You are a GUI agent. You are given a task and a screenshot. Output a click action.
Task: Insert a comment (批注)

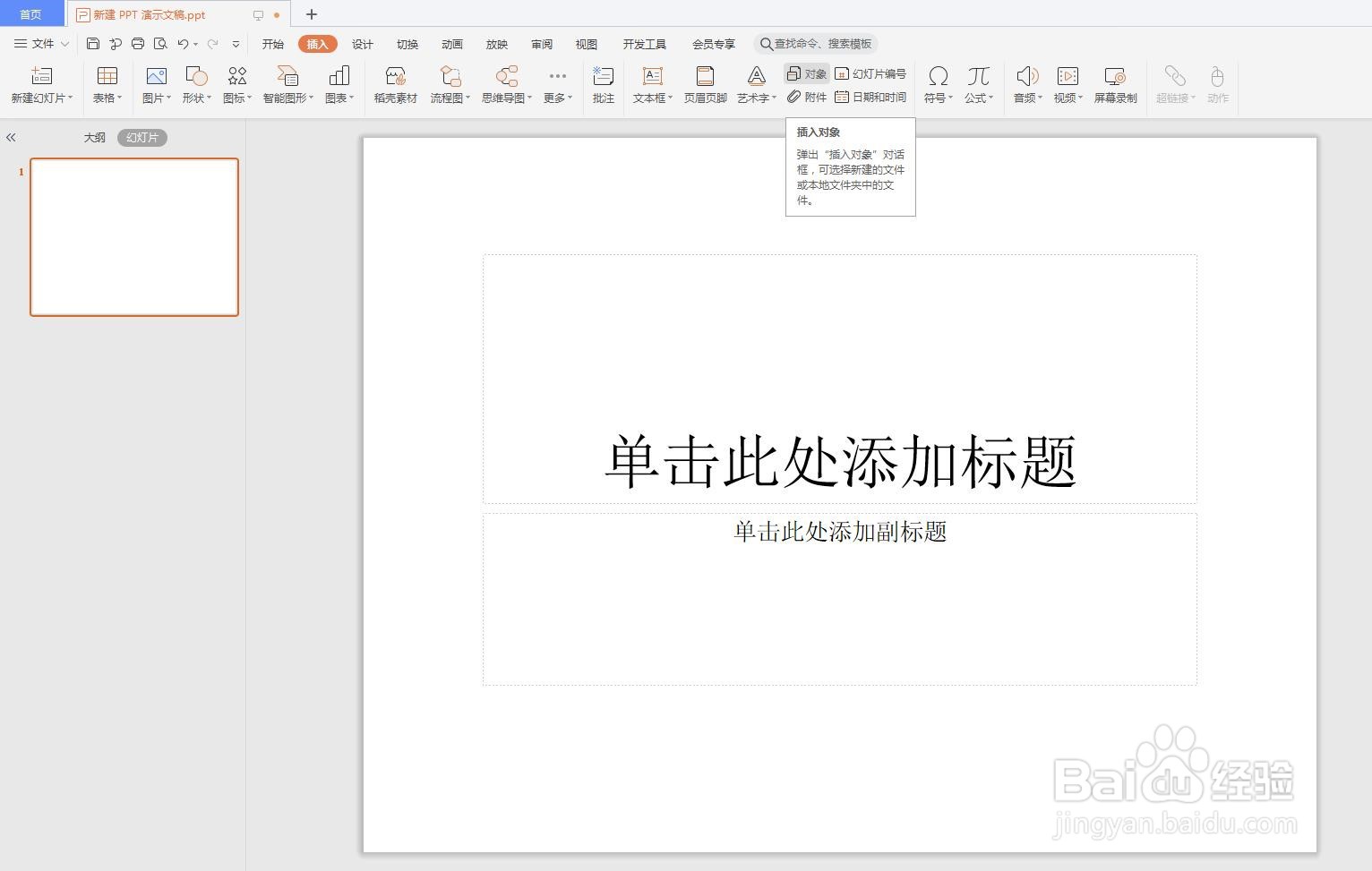point(604,85)
